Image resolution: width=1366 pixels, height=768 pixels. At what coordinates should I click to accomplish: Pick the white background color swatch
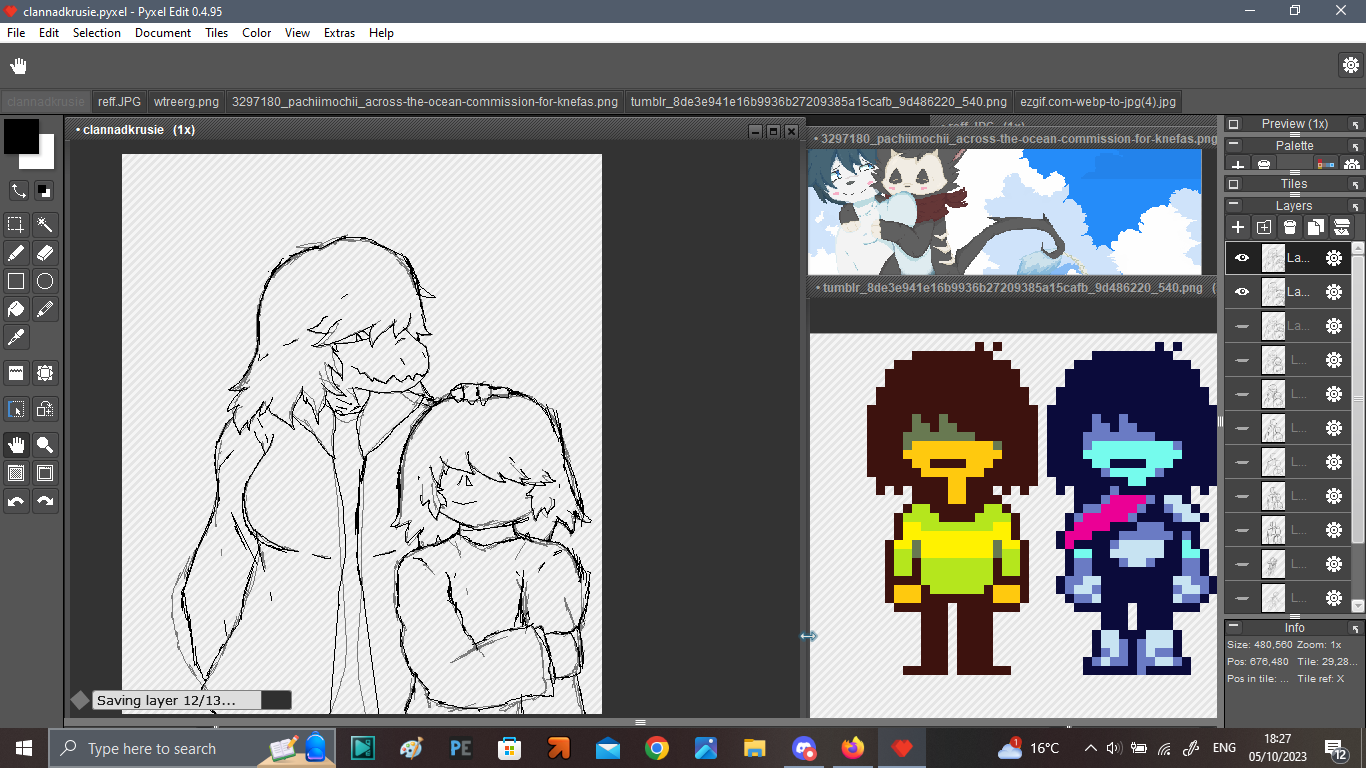point(46,160)
